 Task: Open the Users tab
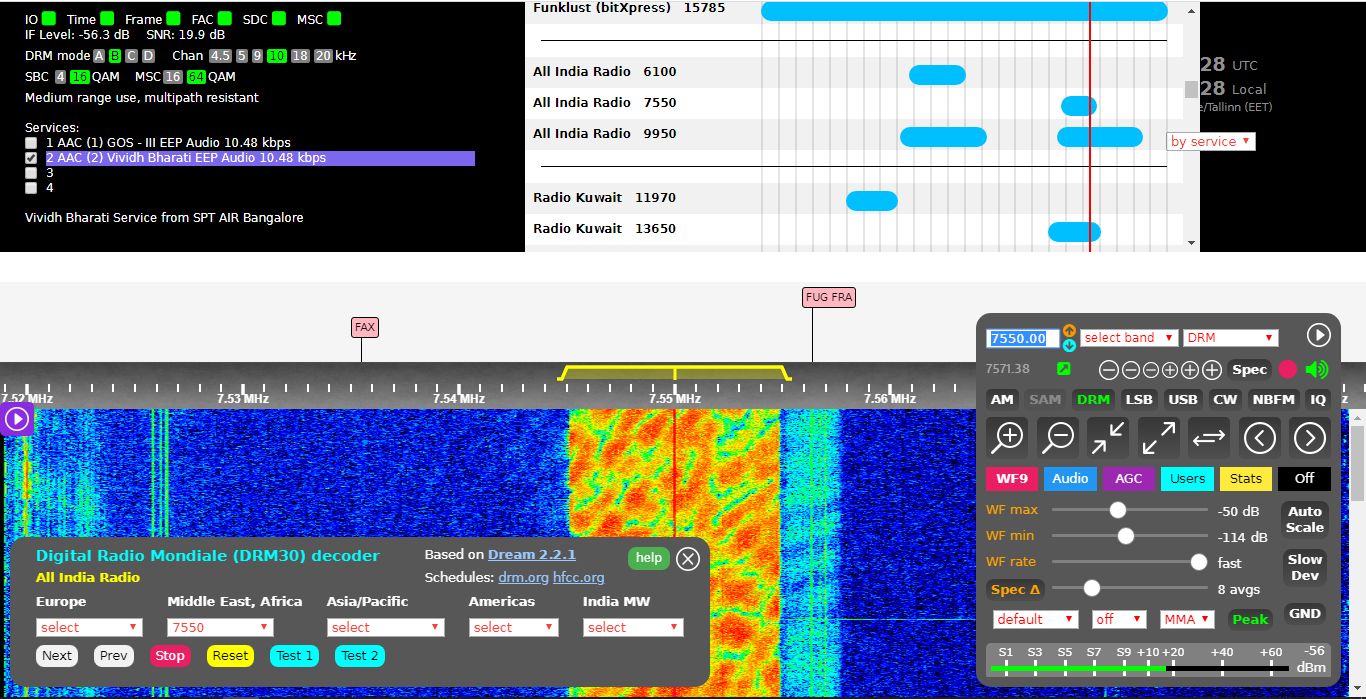[1187, 478]
